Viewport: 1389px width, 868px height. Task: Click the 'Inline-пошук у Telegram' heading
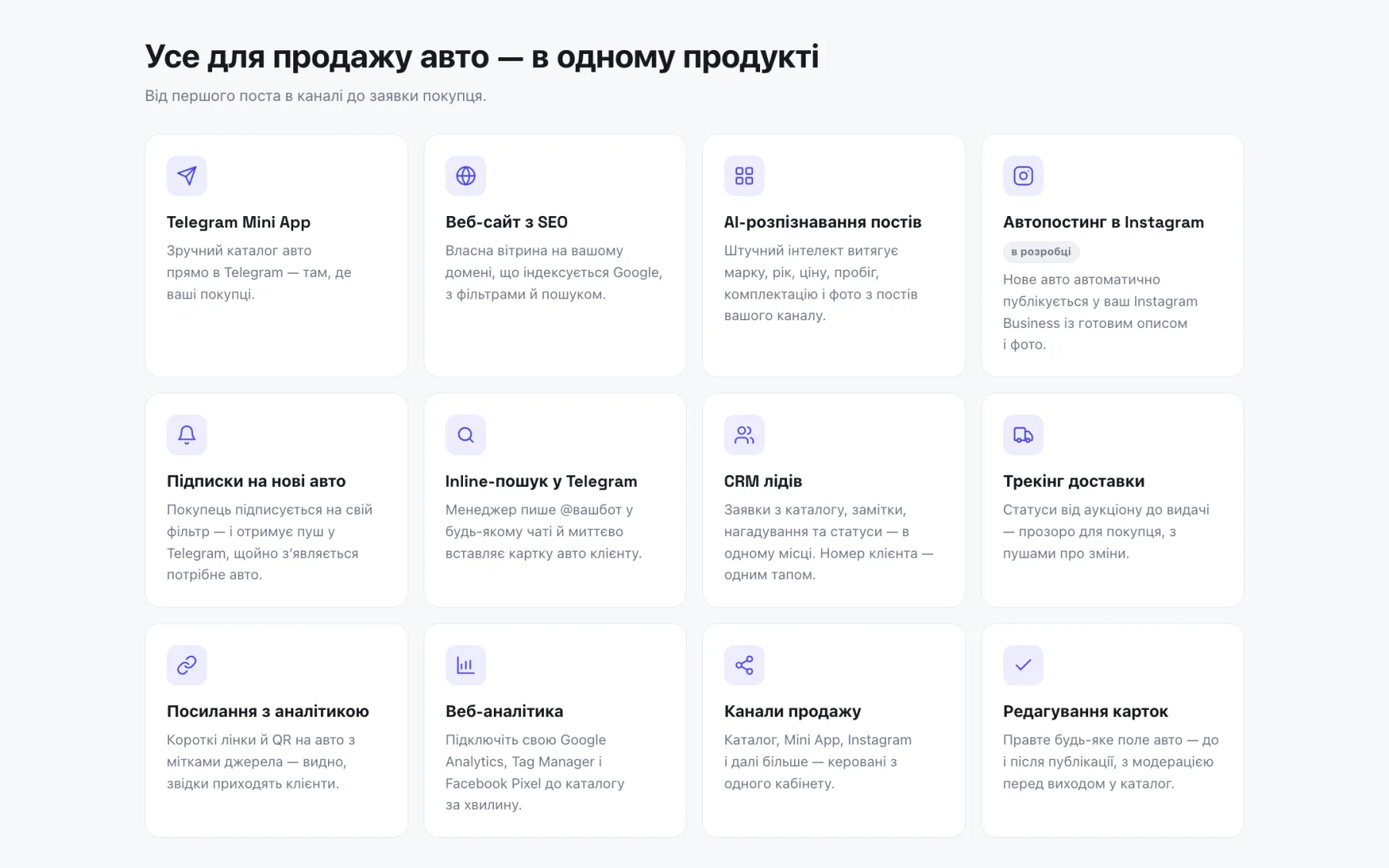tap(541, 481)
